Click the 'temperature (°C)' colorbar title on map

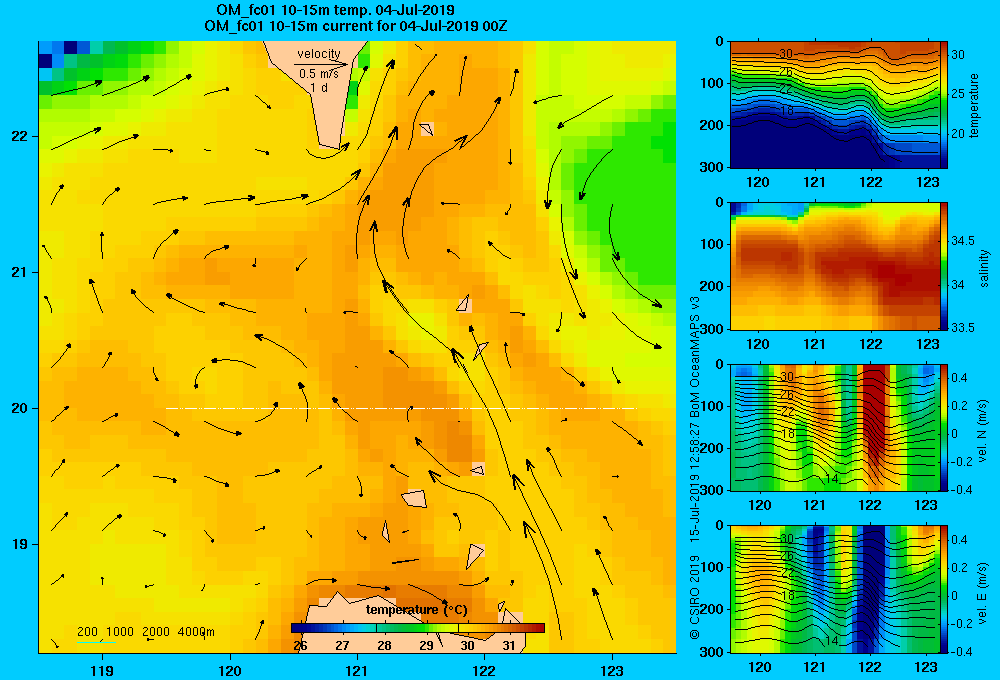tap(416, 610)
